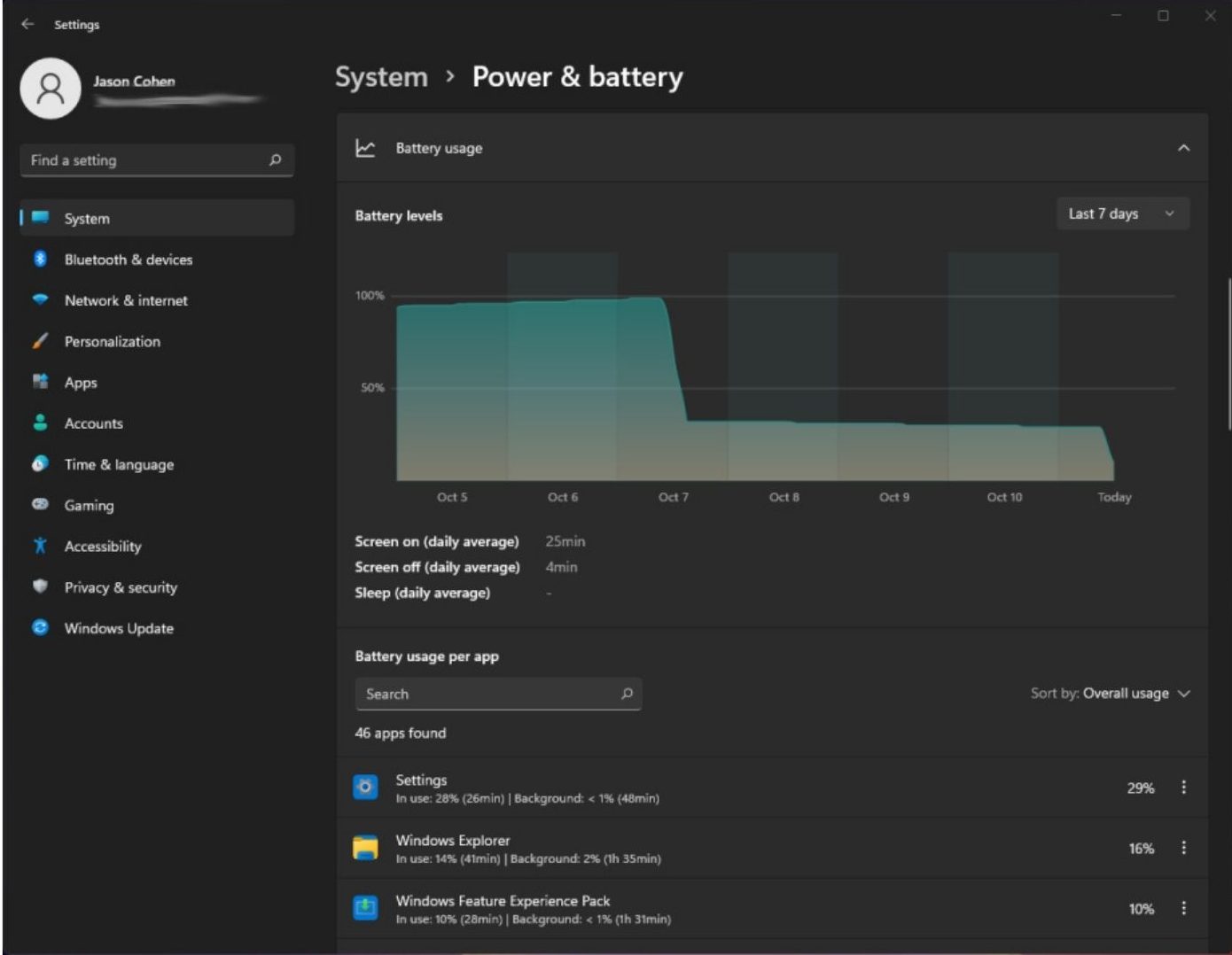Navigate to System in the breadcrumb
Screen dimensions: 1232x955
[x=381, y=77]
